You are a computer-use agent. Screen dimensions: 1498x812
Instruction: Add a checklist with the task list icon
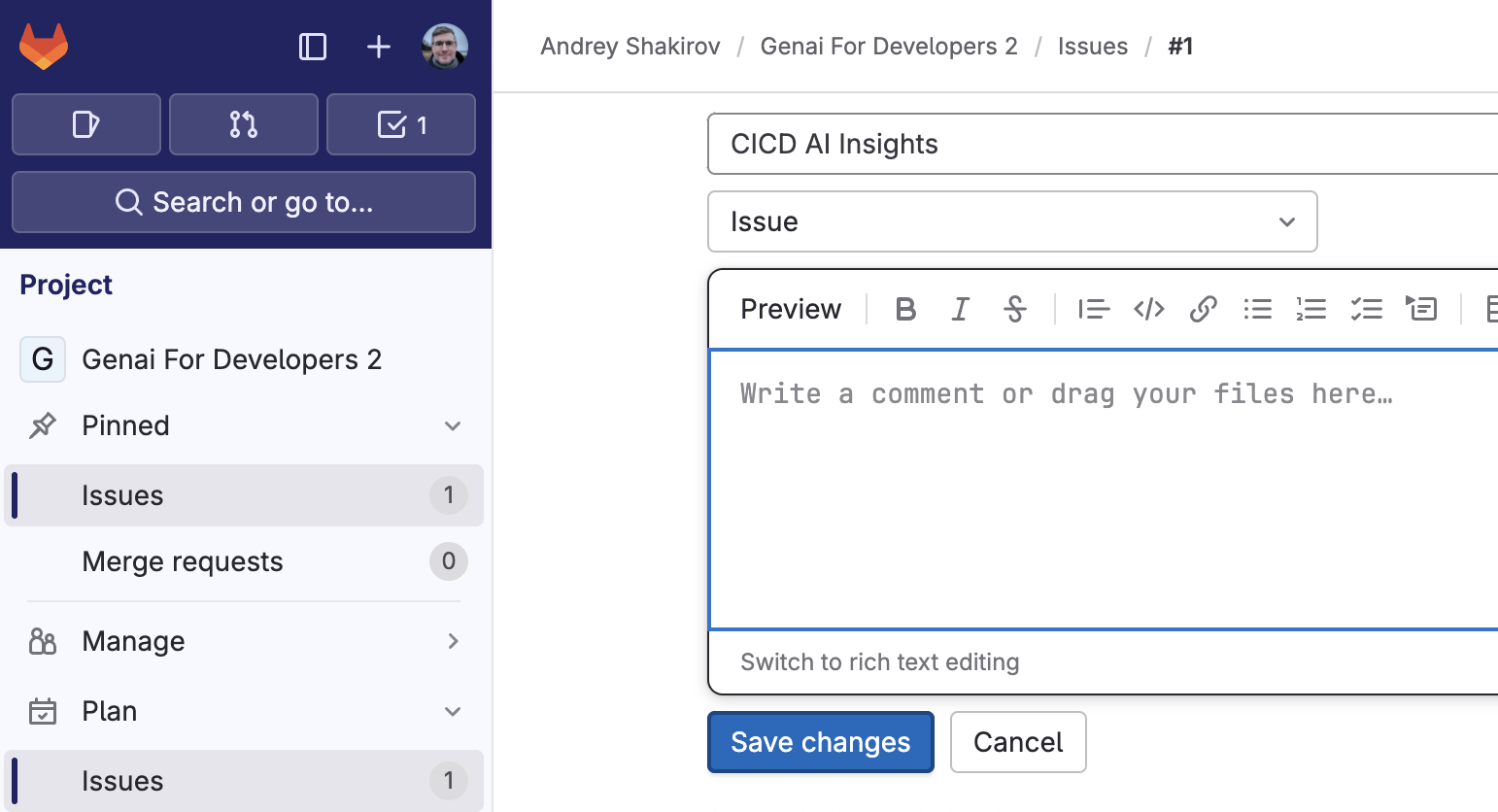pos(1366,309)
